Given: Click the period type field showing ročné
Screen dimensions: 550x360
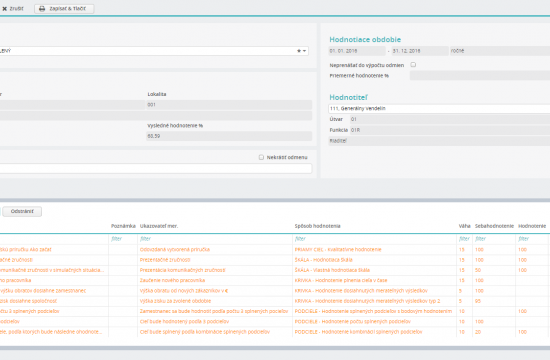Looking at the screenshot, I should [x=500, y=51].
